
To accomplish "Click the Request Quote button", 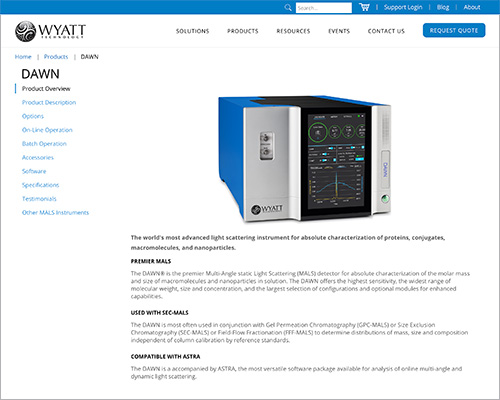I will 454,30.
